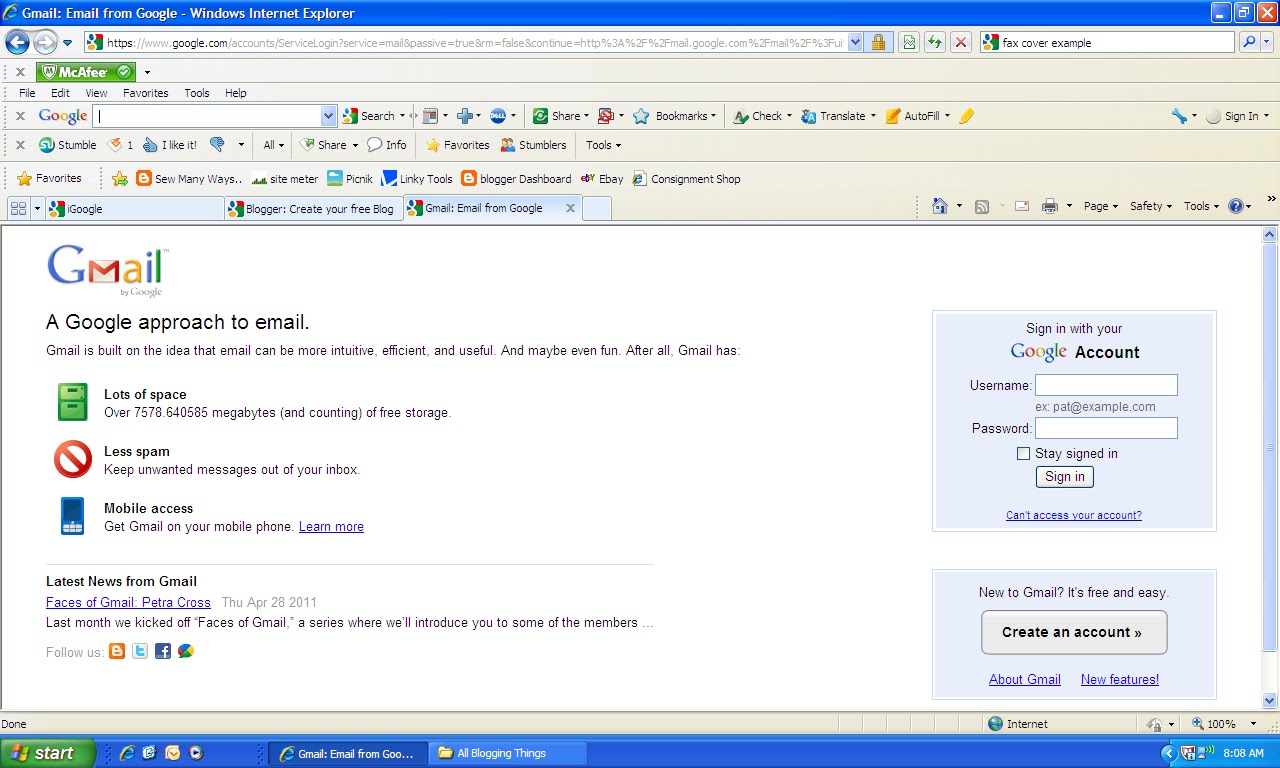1280x768 pixels.
Task: Click the new tab button
Action: [x=596, y=208]
